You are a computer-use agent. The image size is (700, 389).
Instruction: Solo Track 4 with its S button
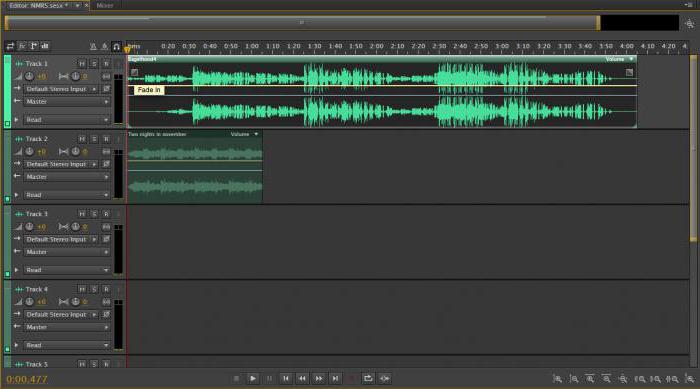(94, 289)
